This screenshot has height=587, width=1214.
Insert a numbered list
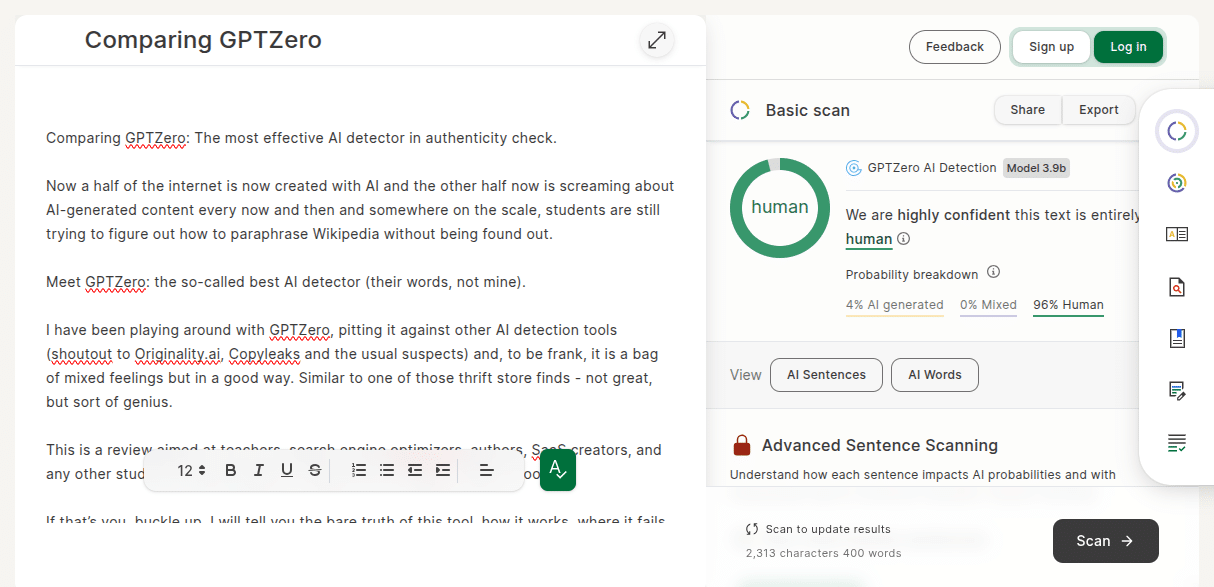coord(359,470)
